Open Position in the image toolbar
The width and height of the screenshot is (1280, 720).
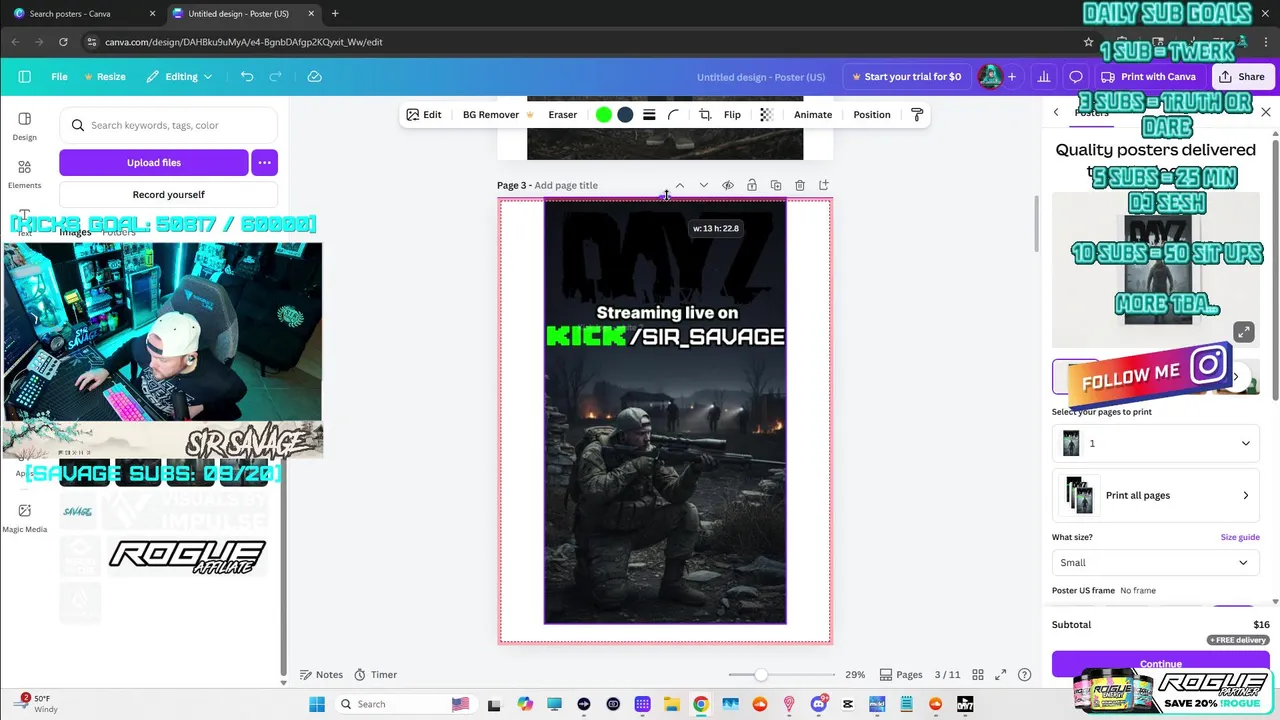click(872, 115)
